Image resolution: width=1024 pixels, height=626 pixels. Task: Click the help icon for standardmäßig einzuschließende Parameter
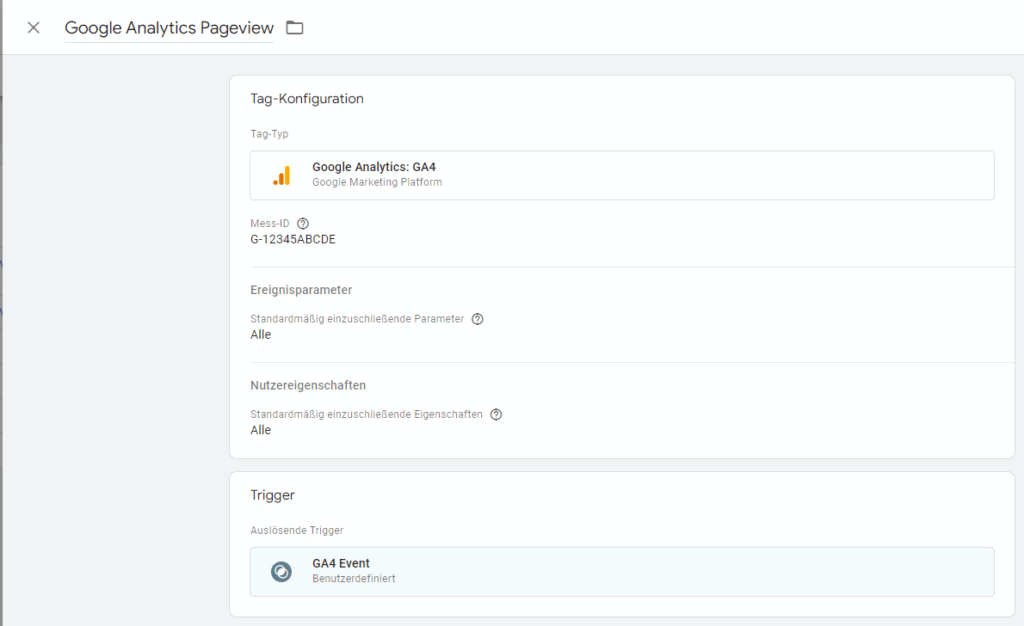[x=477, y=318]
